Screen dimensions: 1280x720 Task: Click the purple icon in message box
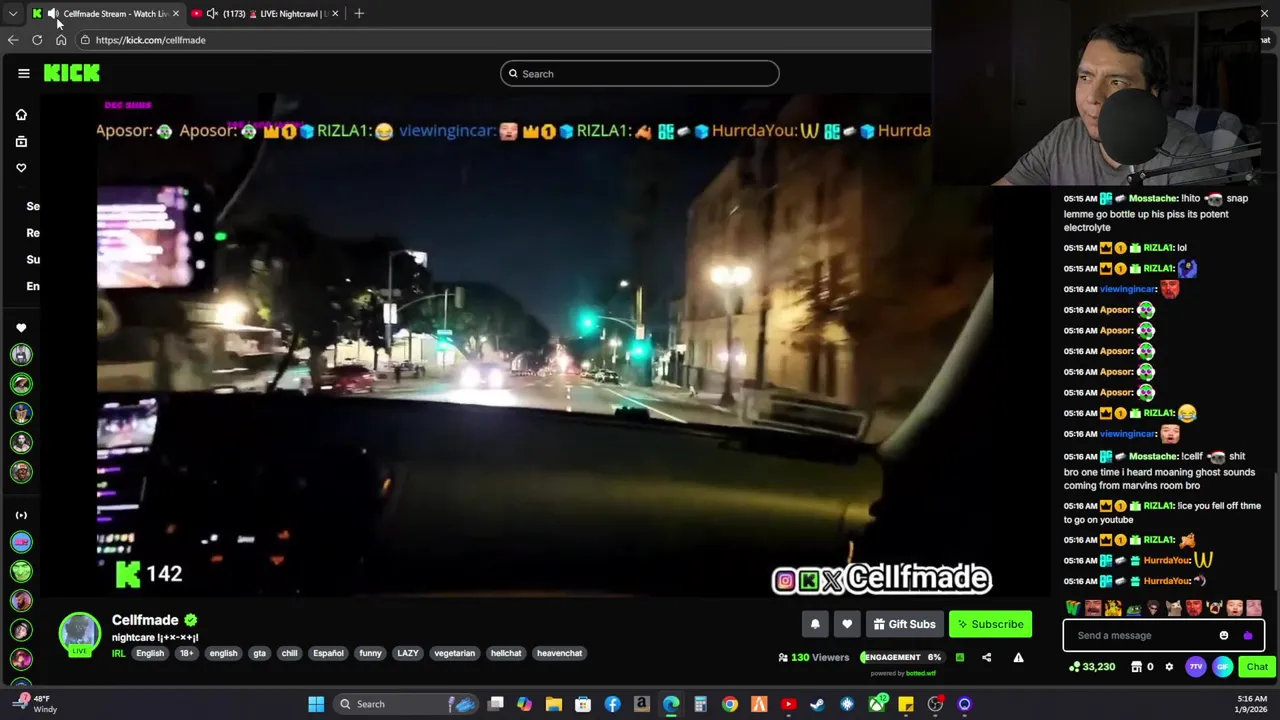click(x=1247, y=635)
